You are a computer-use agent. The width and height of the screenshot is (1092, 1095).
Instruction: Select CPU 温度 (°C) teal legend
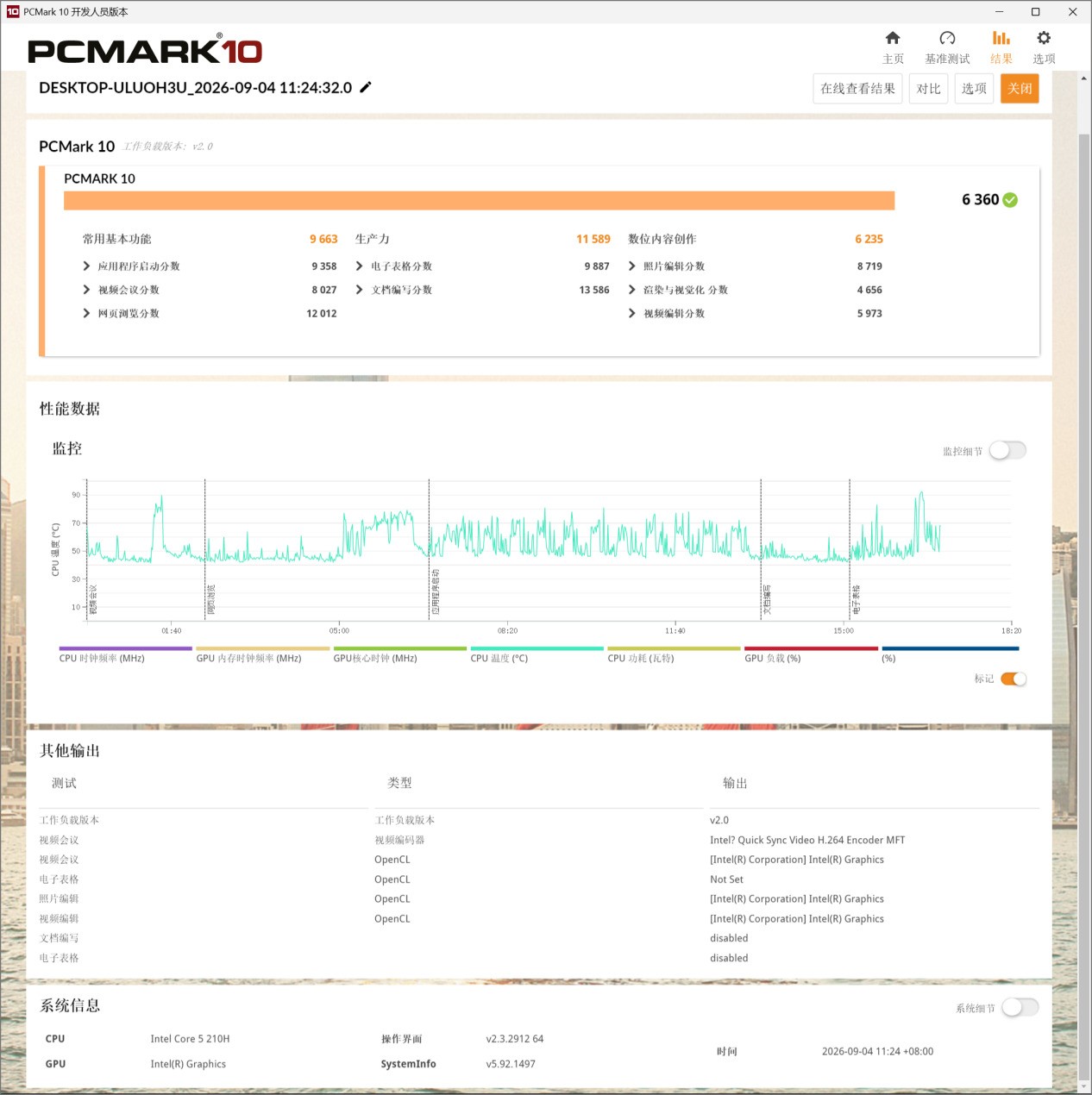point(537,655)
